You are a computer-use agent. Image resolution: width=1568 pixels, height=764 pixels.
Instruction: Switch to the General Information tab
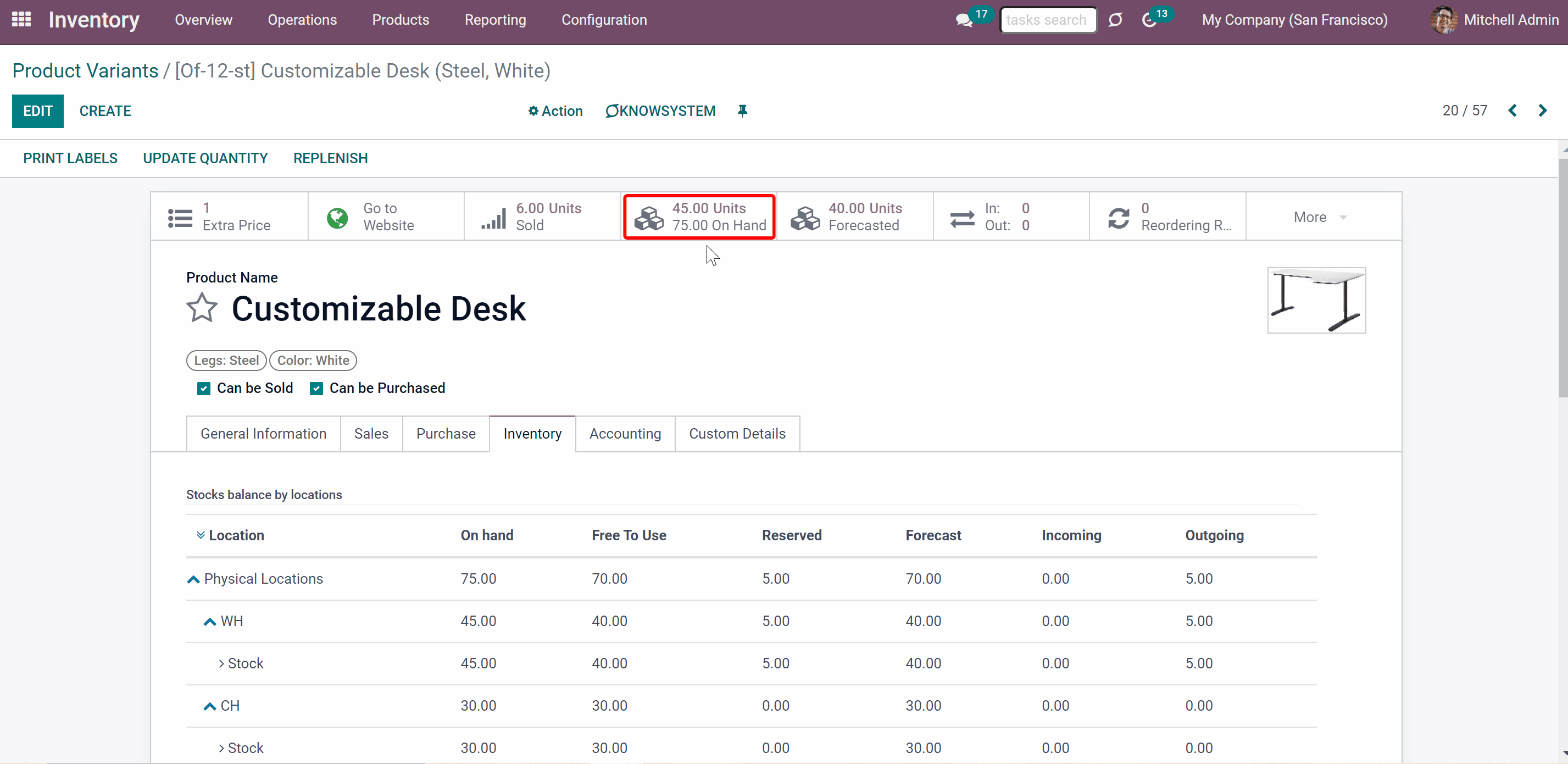(x=263, y=434)
